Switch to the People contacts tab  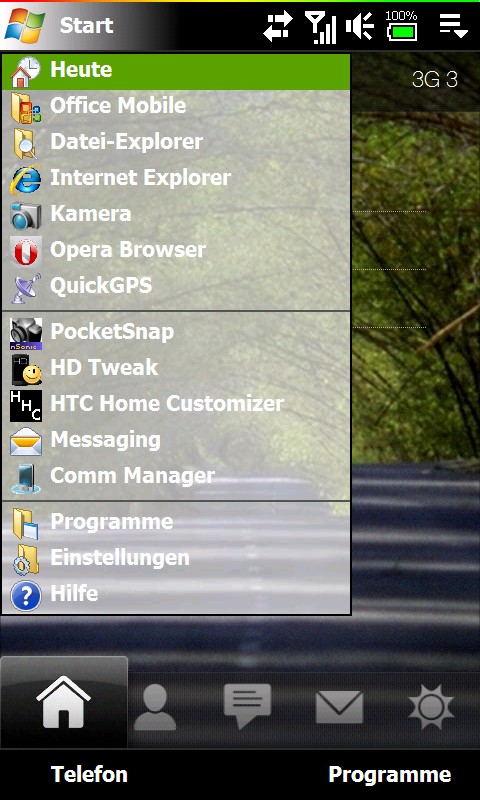[155, 707]
